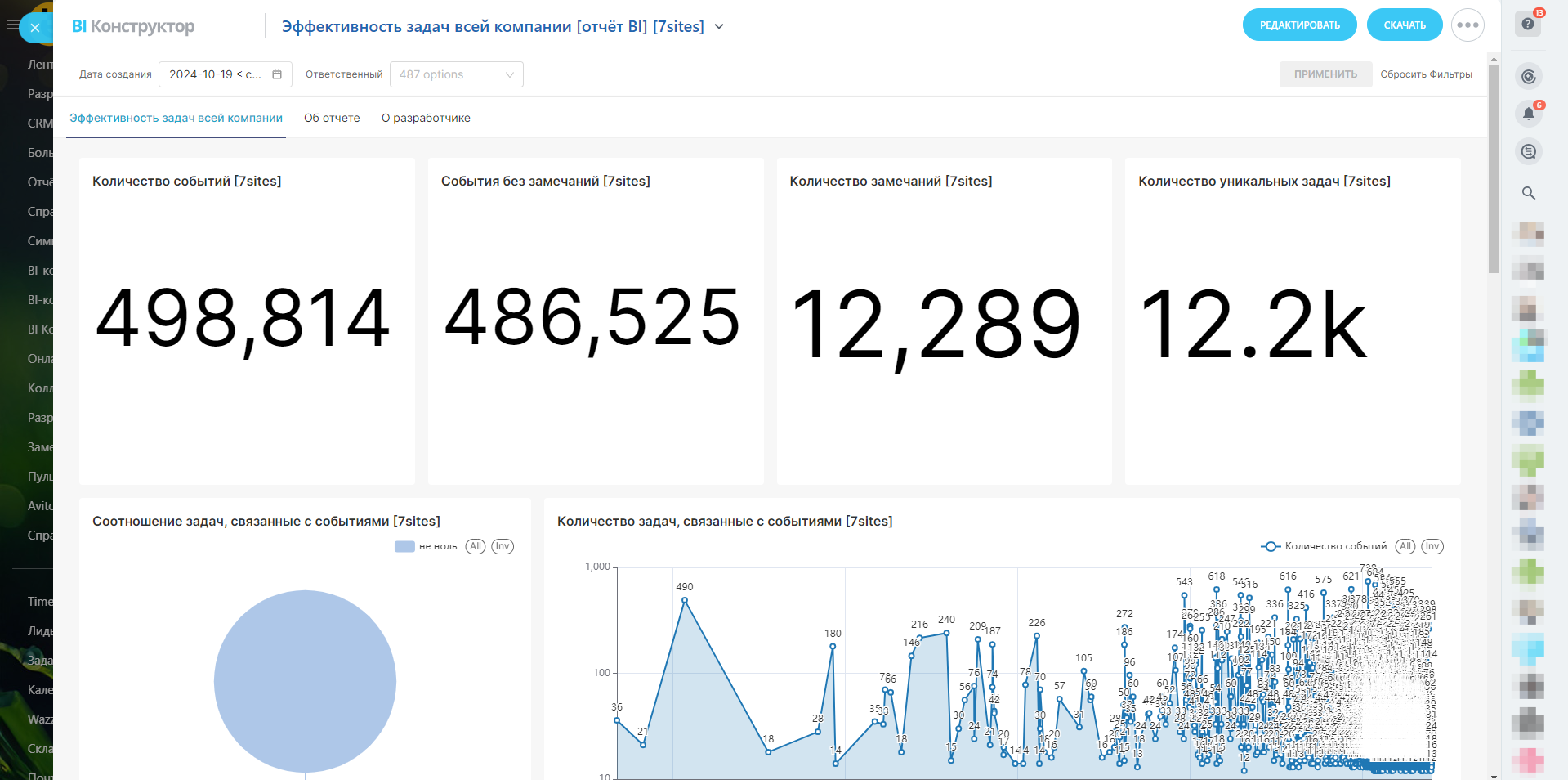Switch to the 'О разработчике' tab
This screenshot has width=1568, height=780.
[426, 119]
